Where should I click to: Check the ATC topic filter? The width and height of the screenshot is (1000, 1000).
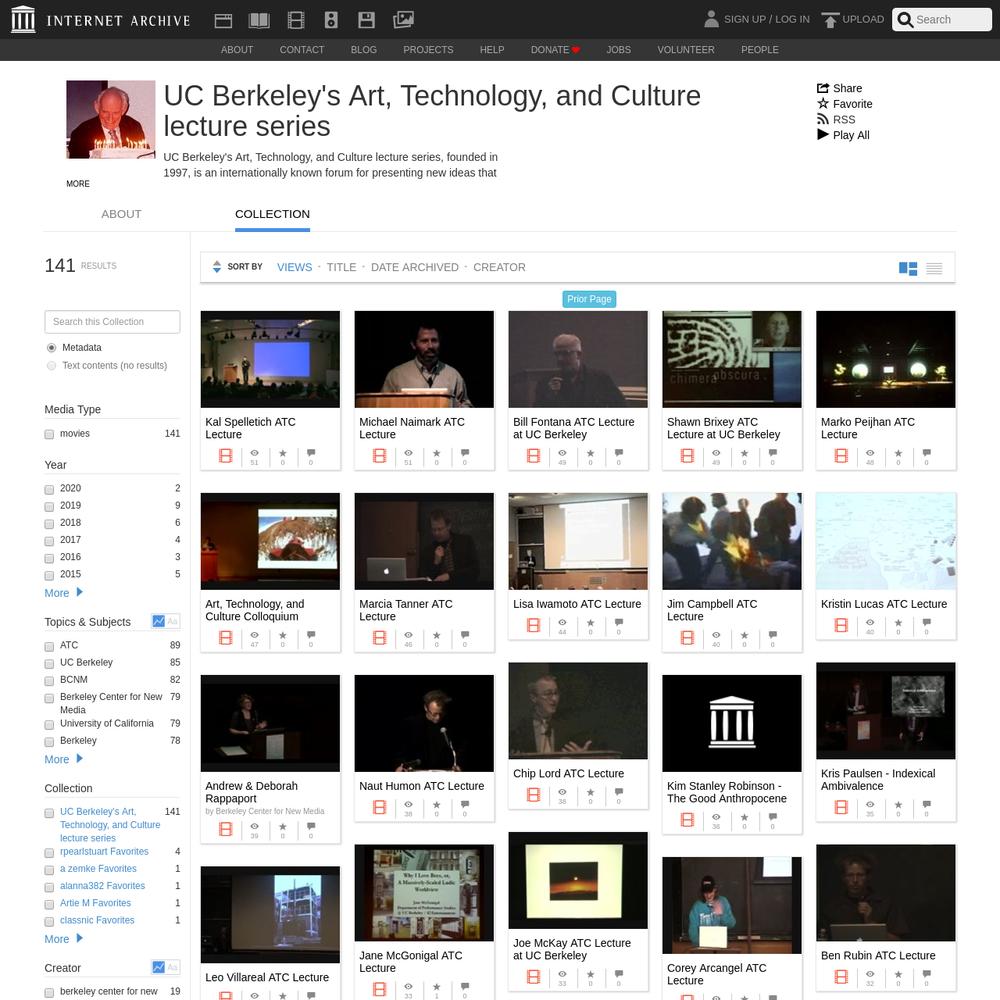point(49,646)
